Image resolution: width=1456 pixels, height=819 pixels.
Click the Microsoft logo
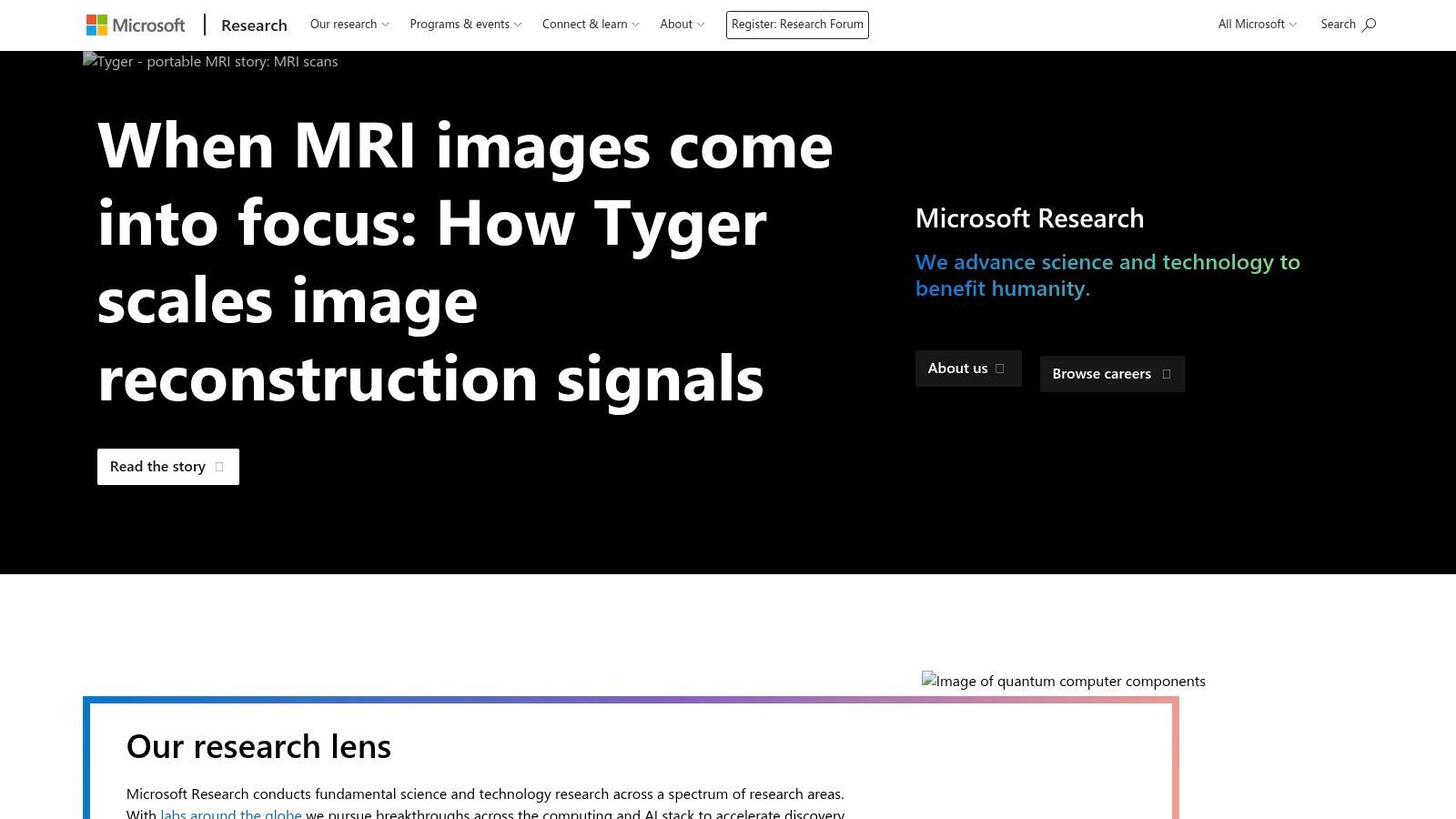click(x=136, y=25)
